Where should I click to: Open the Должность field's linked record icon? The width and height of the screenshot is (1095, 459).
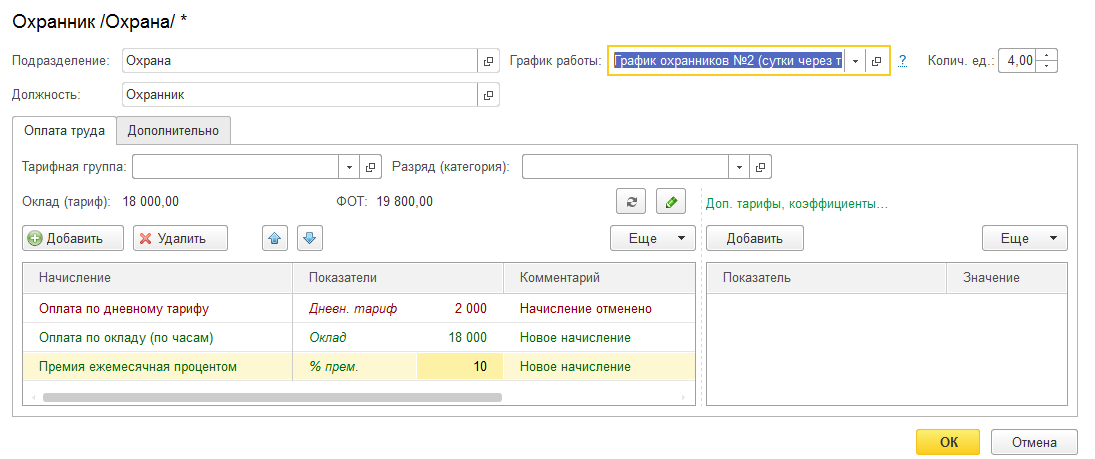(489, 95)
